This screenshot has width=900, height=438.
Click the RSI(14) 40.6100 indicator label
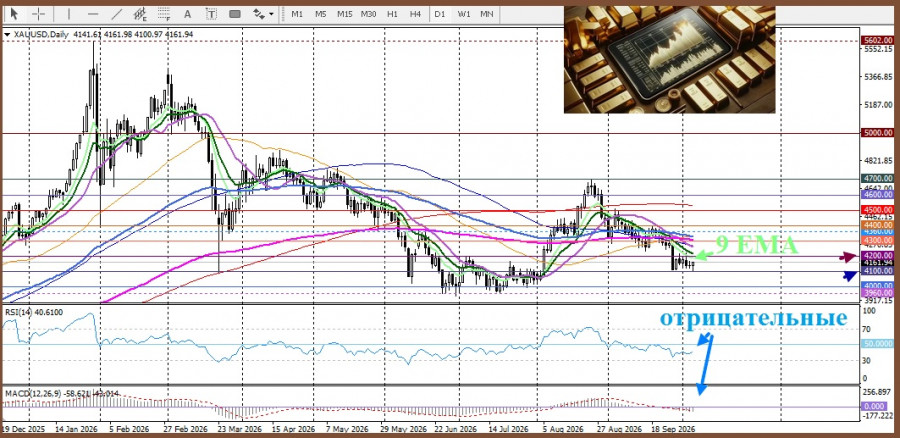coord(34,312)
